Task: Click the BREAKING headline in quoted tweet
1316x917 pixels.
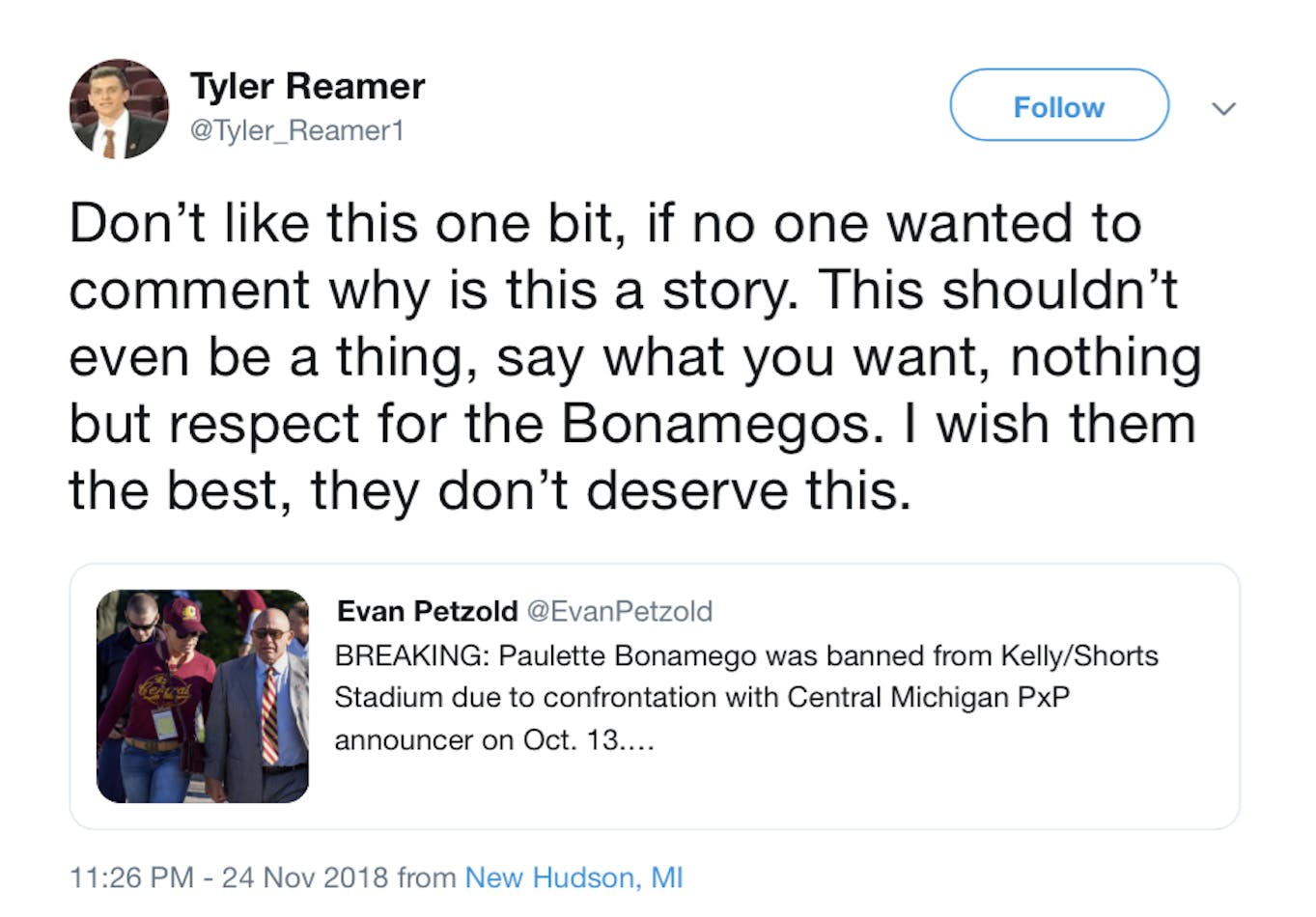Action: 746,655
